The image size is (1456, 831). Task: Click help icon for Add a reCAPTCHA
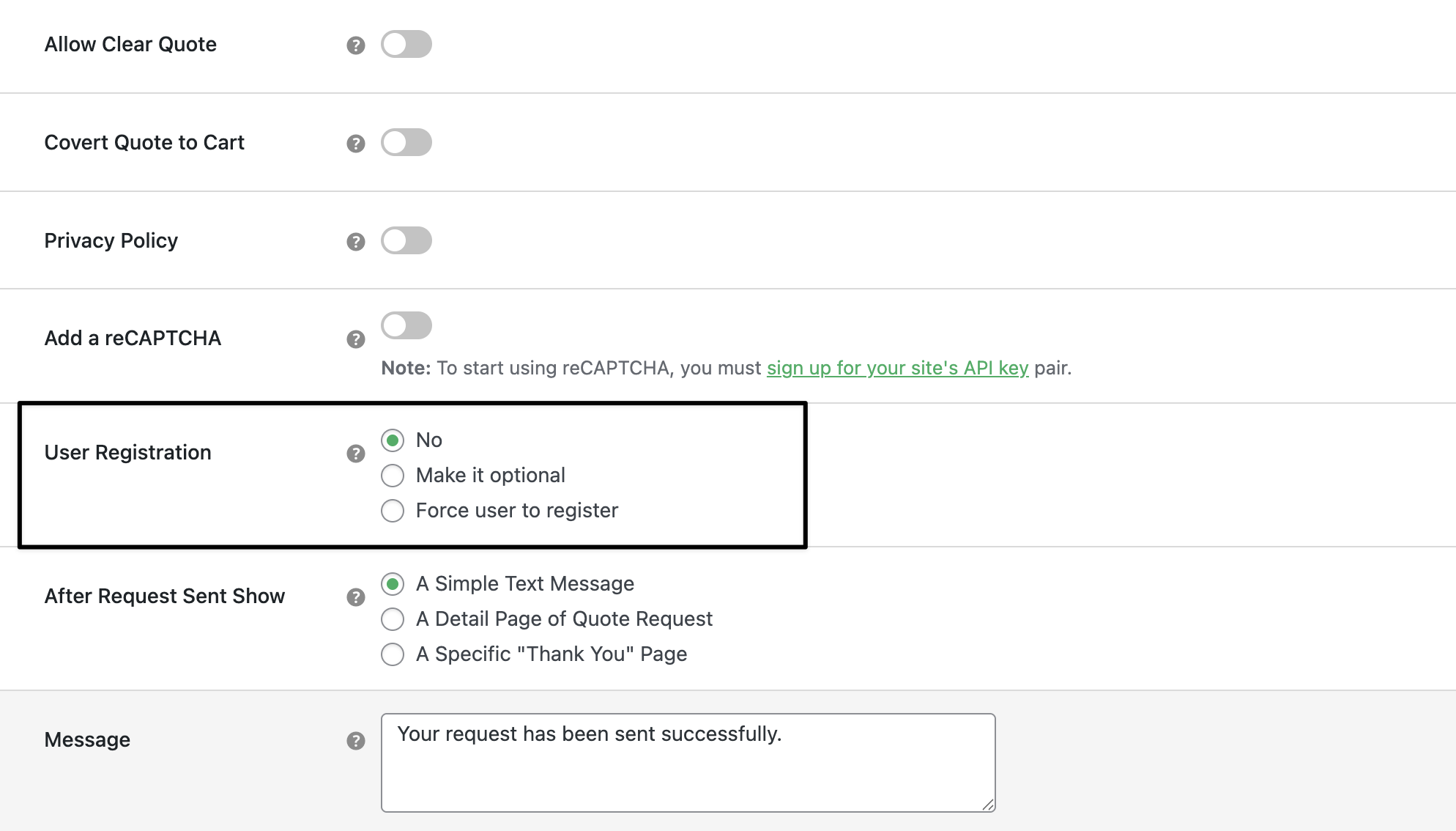(x=356, y=339)
